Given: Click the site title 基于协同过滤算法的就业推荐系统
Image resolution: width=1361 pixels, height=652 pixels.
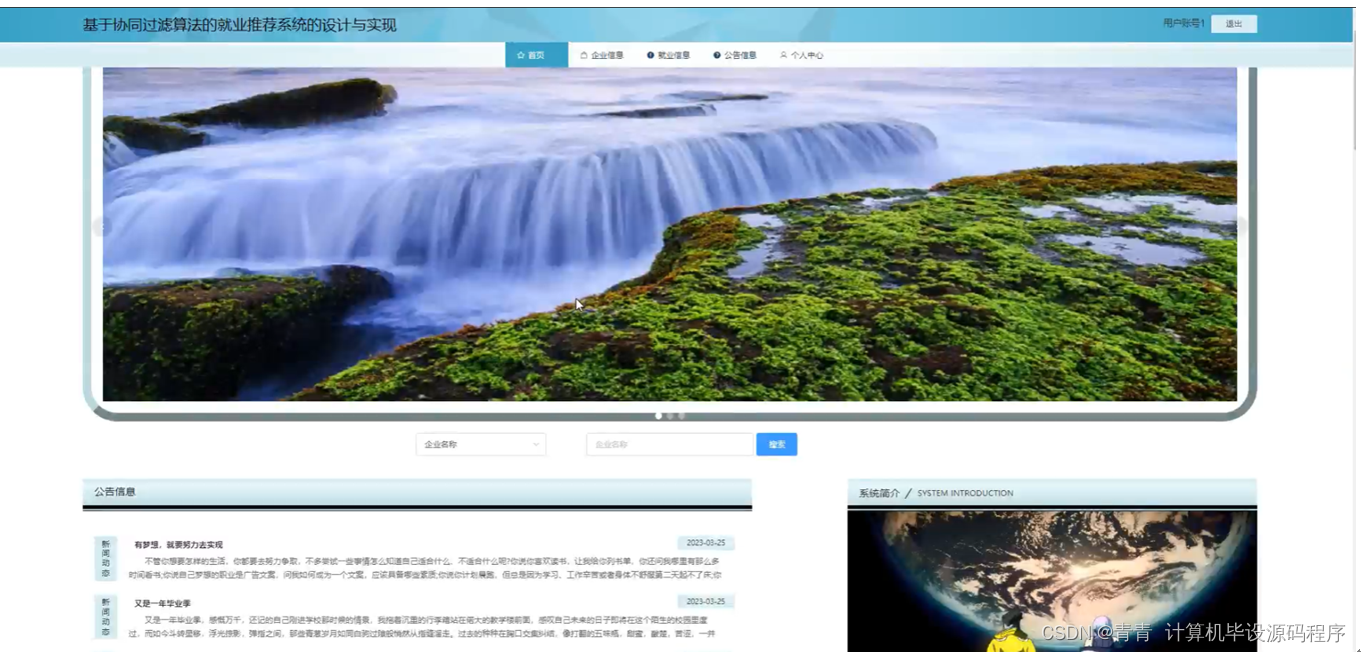Looking at the screenshot, I should [x=240, y=25].
